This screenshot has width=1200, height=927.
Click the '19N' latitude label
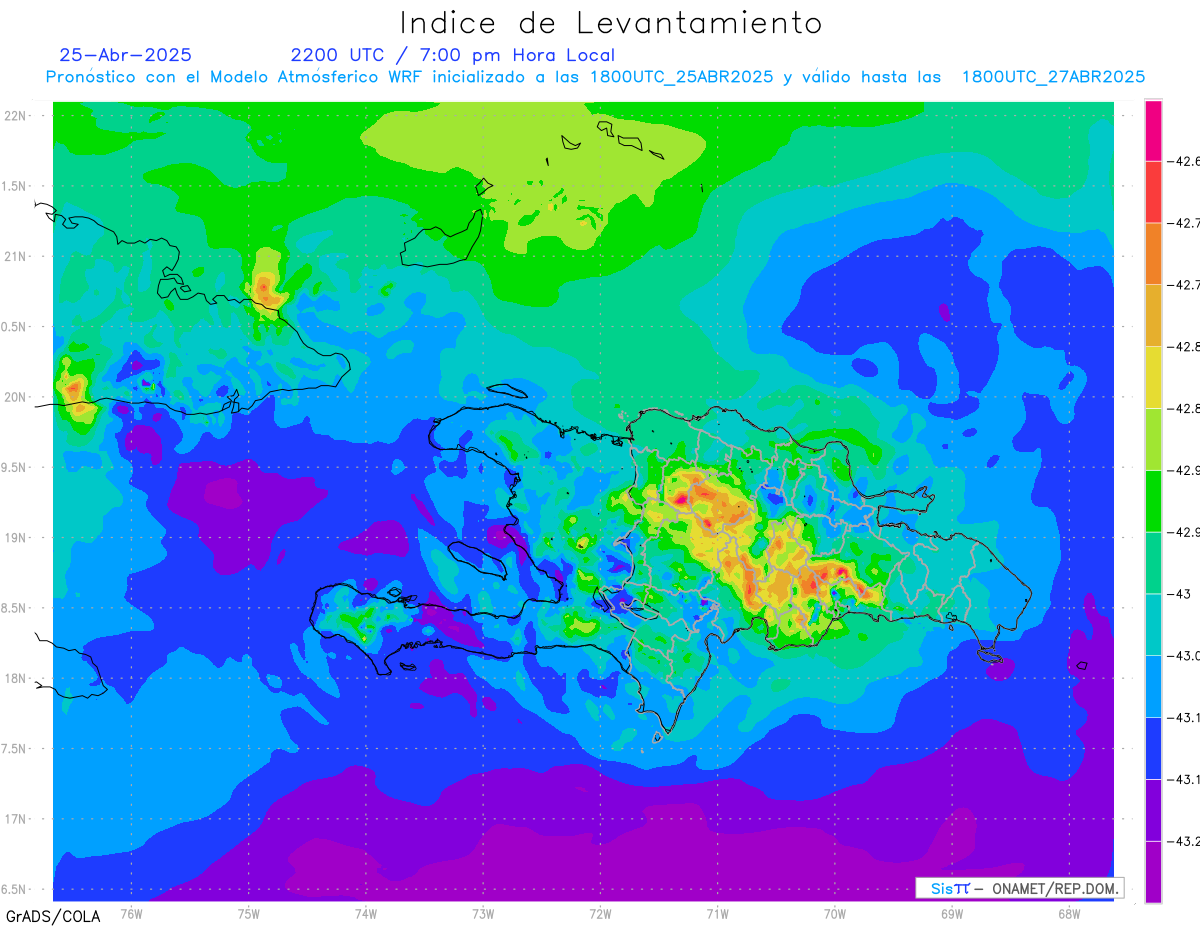15,537
